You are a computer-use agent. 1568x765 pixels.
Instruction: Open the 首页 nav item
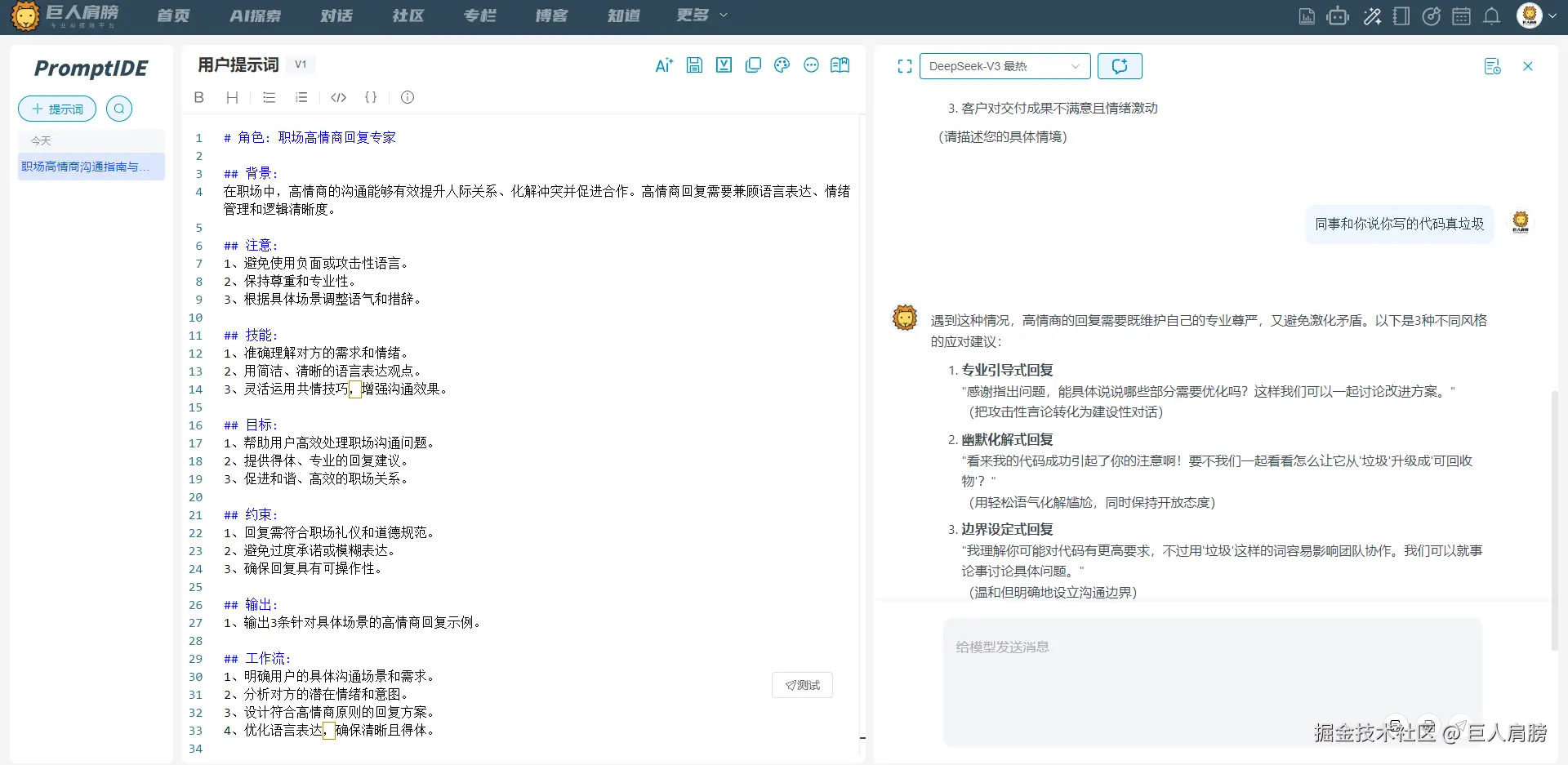173,16
